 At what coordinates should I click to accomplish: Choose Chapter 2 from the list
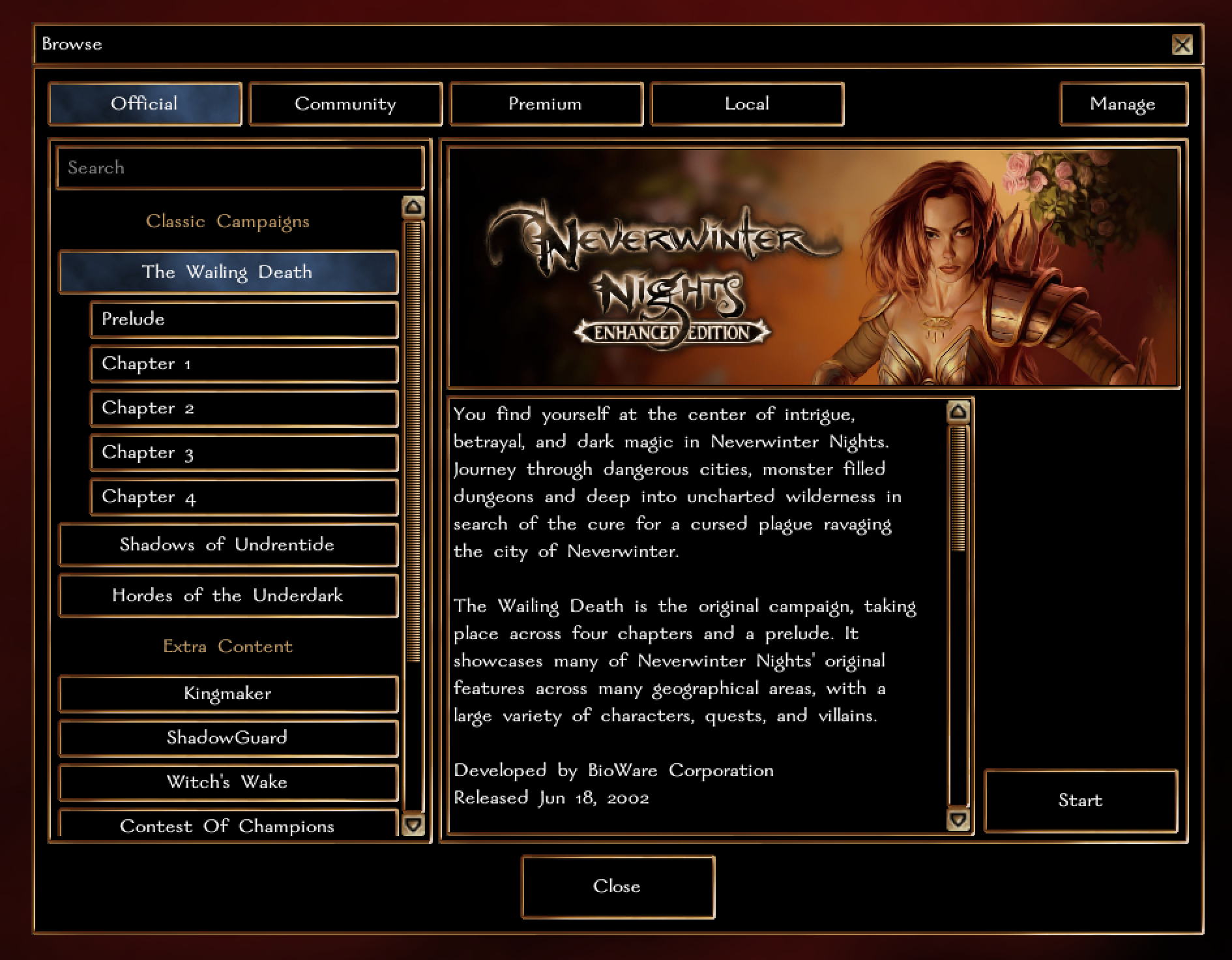point(244,408)
